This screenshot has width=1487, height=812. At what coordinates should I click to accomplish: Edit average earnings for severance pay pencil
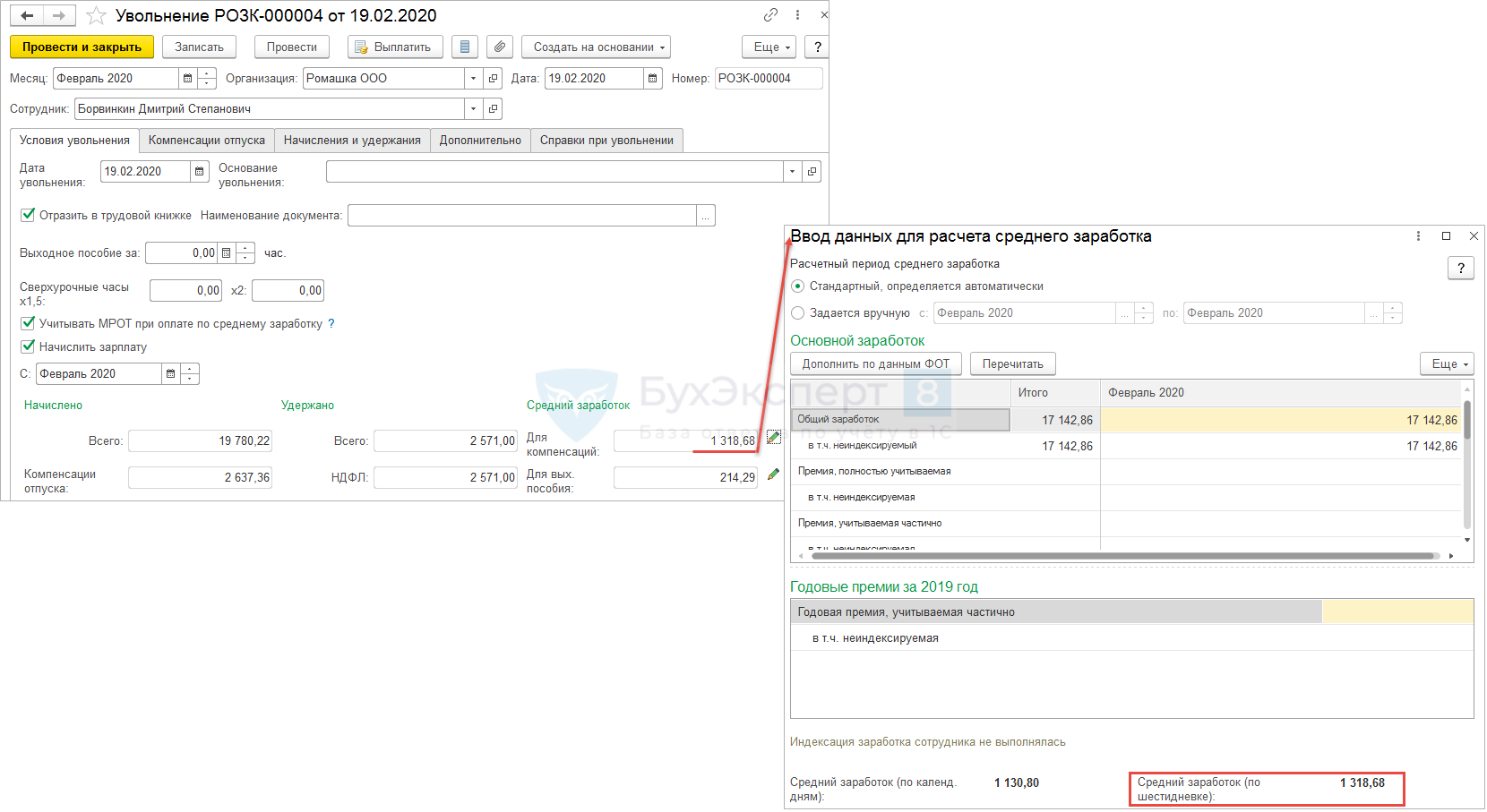pos(774,474)
